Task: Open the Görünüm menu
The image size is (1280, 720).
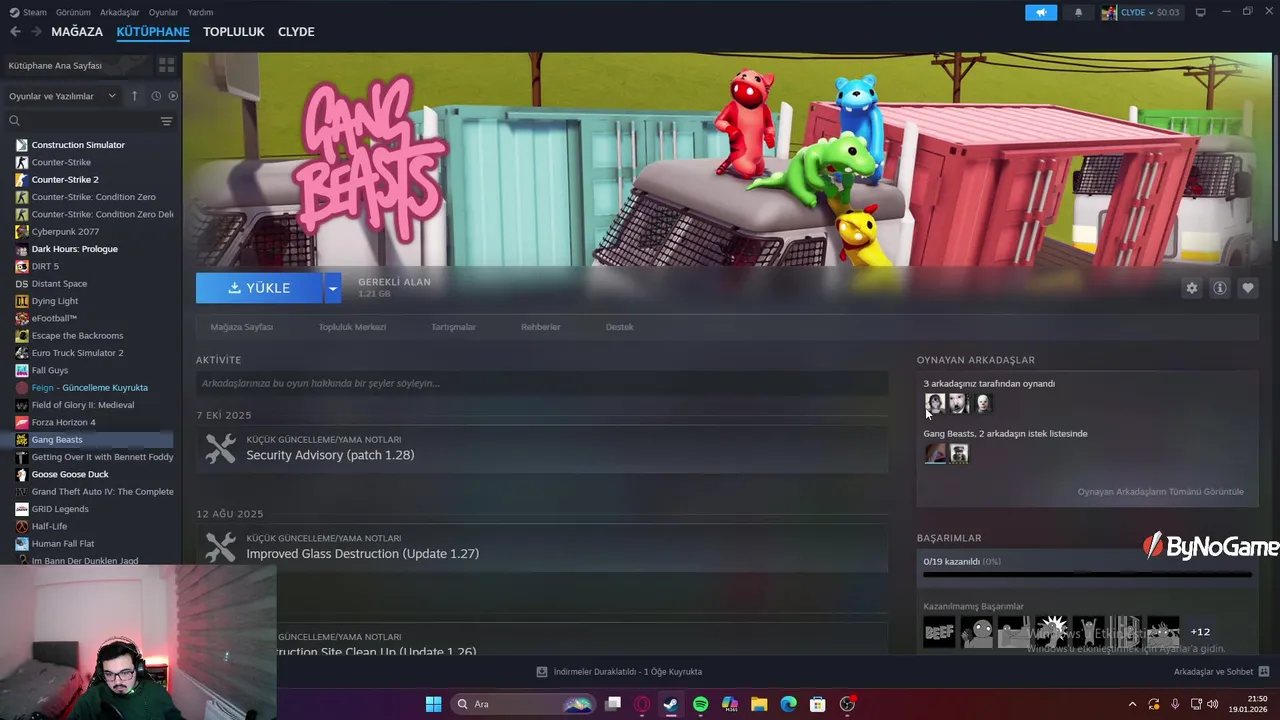Action: point(73,12)
